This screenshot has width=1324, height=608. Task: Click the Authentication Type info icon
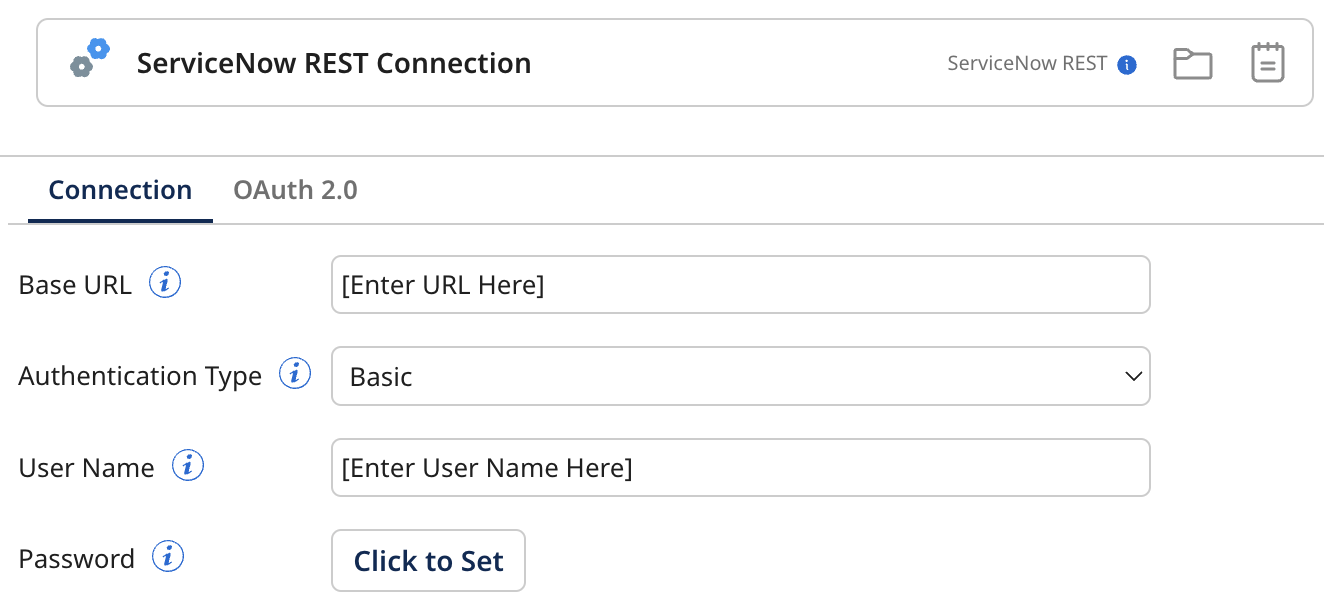pyautogui.click(x=295, y=372)
